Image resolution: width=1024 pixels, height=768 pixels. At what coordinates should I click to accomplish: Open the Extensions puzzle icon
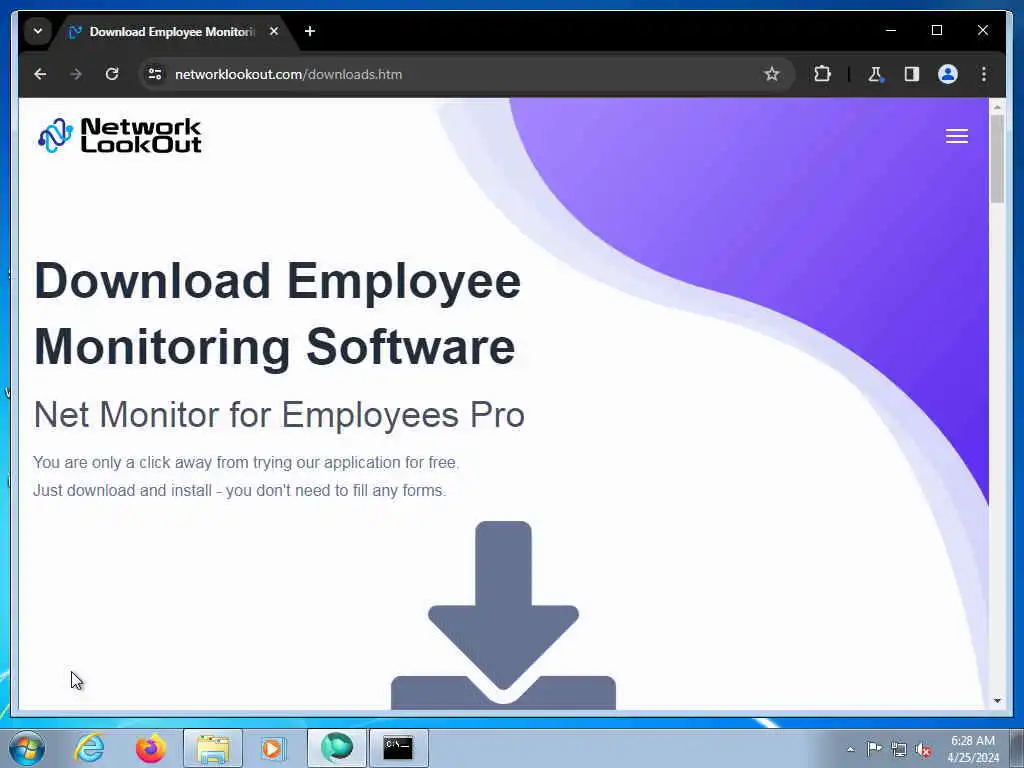(x=822, y=74)
